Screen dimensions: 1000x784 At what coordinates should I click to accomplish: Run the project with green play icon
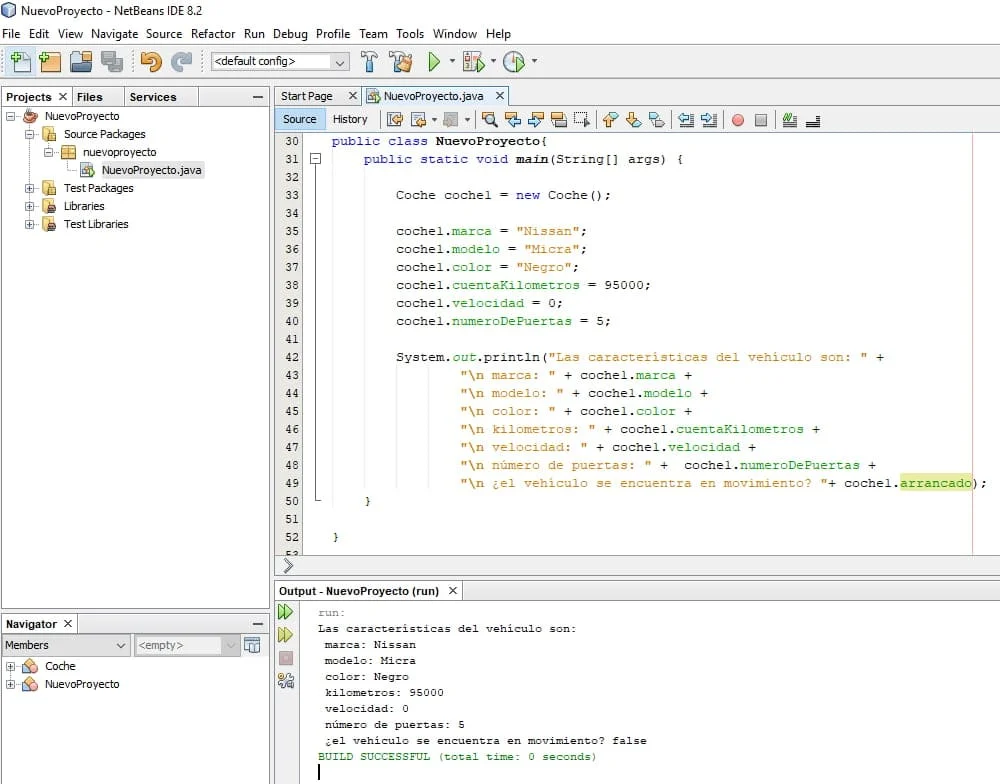coord(434,62)
